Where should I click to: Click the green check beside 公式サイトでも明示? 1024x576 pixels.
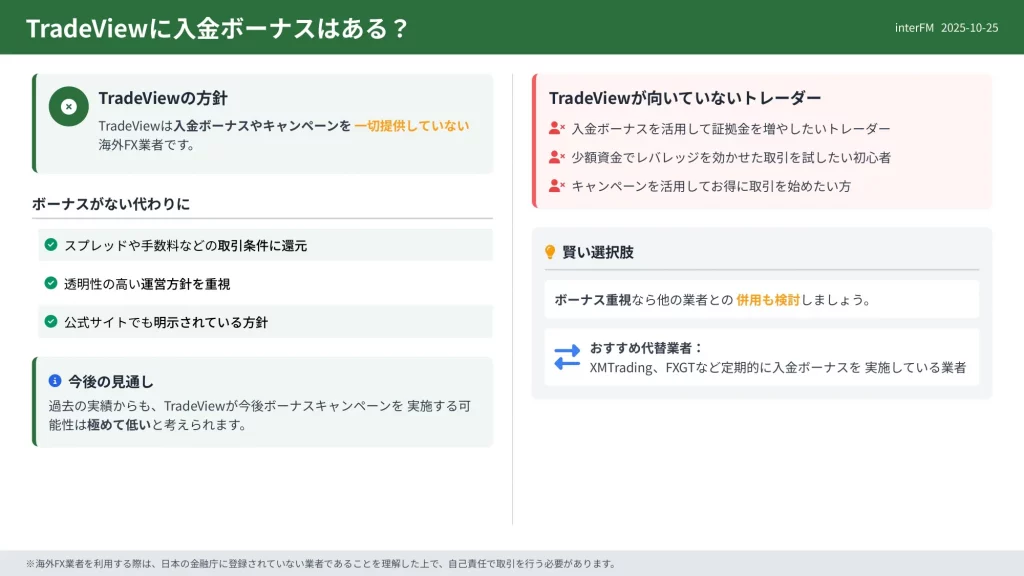coord(51,321)
